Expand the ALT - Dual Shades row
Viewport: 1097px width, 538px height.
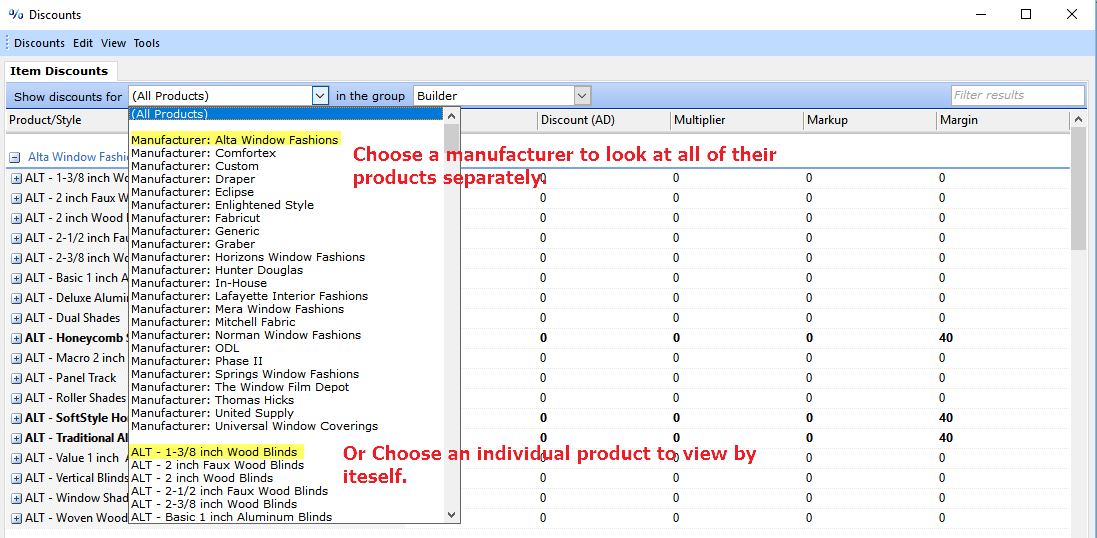17,318
